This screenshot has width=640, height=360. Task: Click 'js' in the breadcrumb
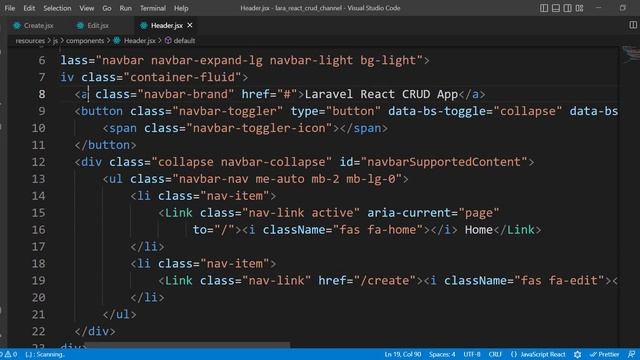click(x=55, y=41)
